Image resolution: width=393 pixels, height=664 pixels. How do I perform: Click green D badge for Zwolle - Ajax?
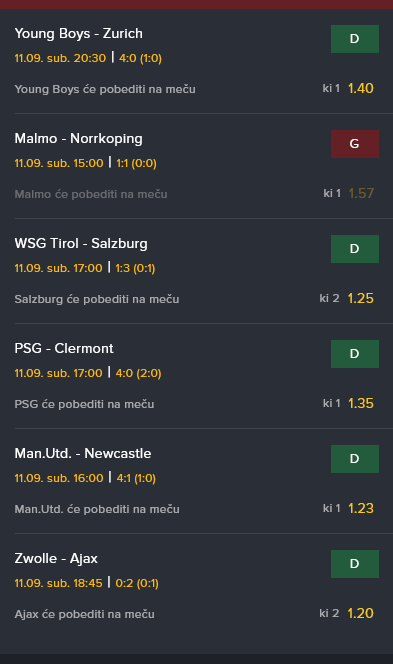[x=354, y=564]
